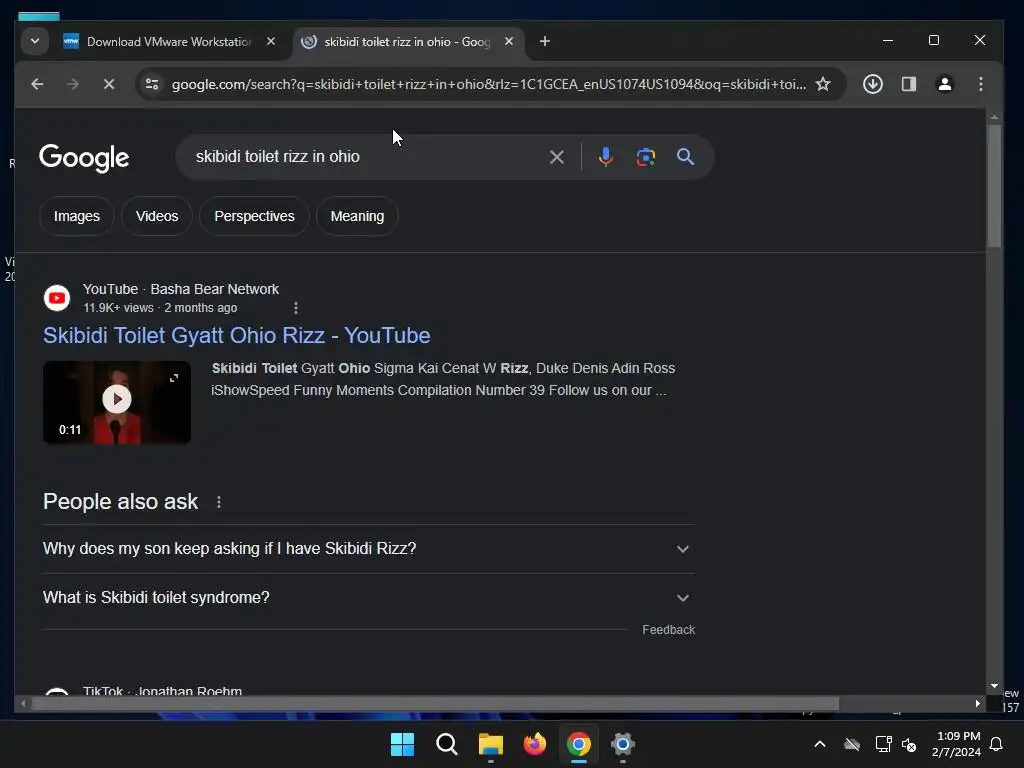This screenshot has width=1024, height=768.
Task: Click the scroll down arrow
Action: click(994, 686)
